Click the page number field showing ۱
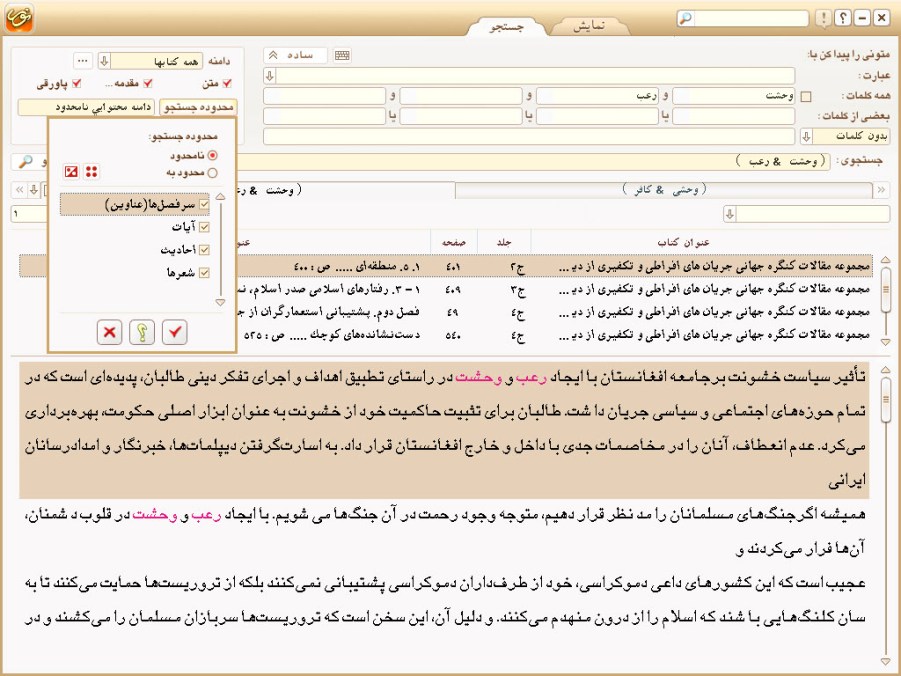The height and width of the screenshot is (676, 901). 29,214
